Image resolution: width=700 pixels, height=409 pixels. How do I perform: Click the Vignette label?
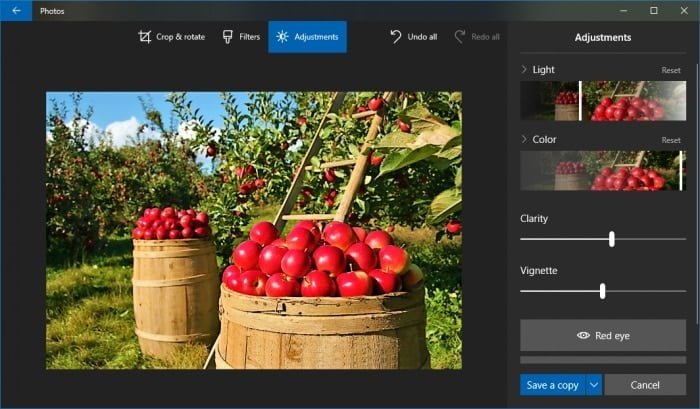(x=538, y=270)
